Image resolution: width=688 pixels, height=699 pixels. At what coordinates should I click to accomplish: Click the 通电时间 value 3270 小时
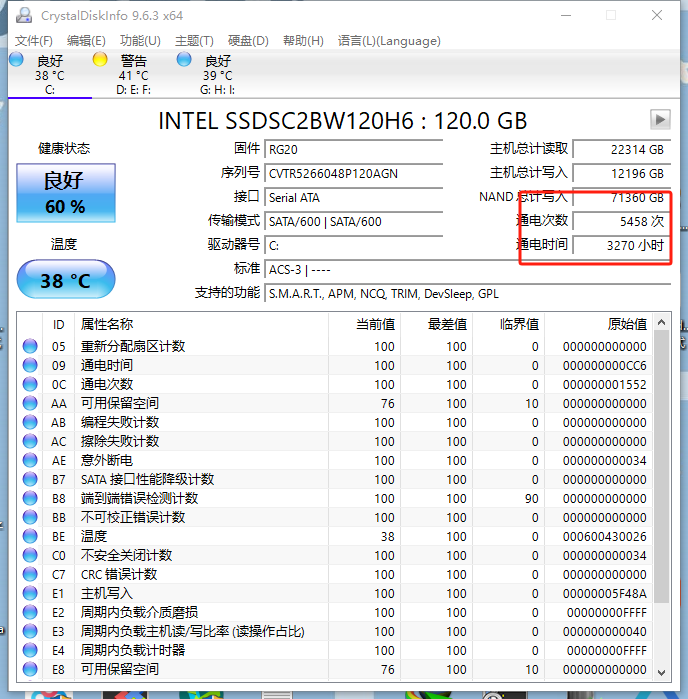622,246
